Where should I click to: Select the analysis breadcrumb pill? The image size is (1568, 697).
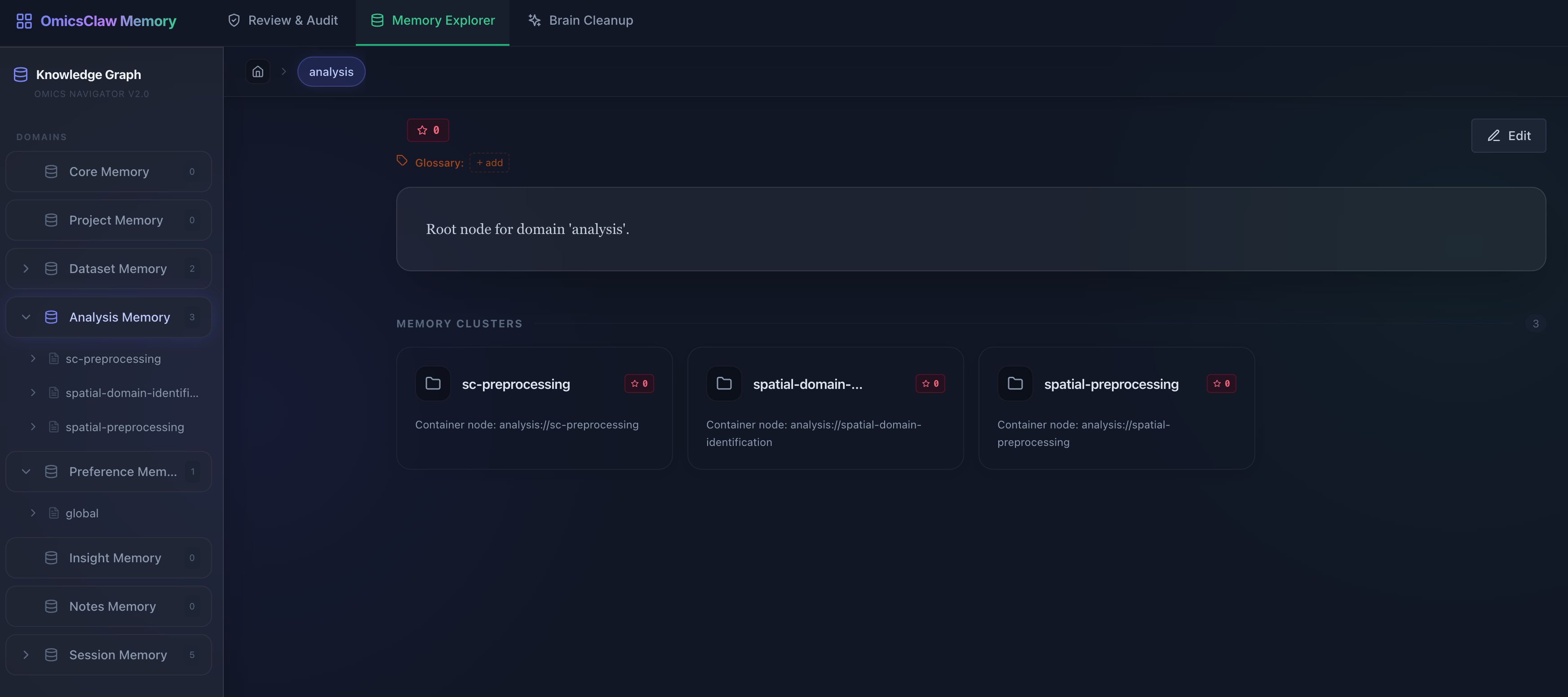pyautogui.click(x=331, y=72)
